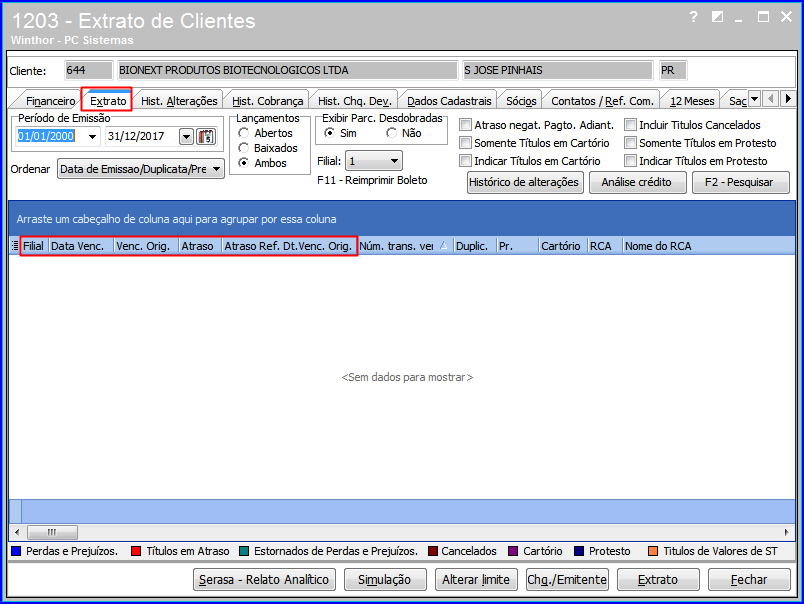Click the Filial column header
Image resolution: width=804 pixels, height=604 pixels.
pos(34,246)
